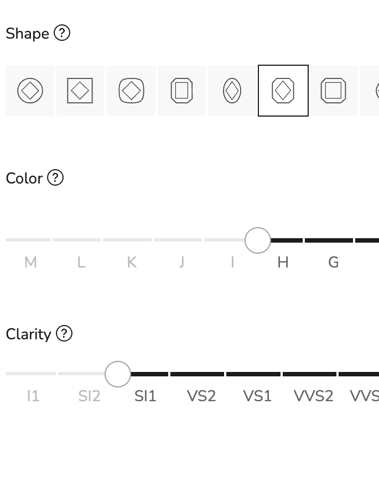This screenshot has height=488, width=379.
Task: Choose the cushion diamond shape
Action: pos(131,91)
